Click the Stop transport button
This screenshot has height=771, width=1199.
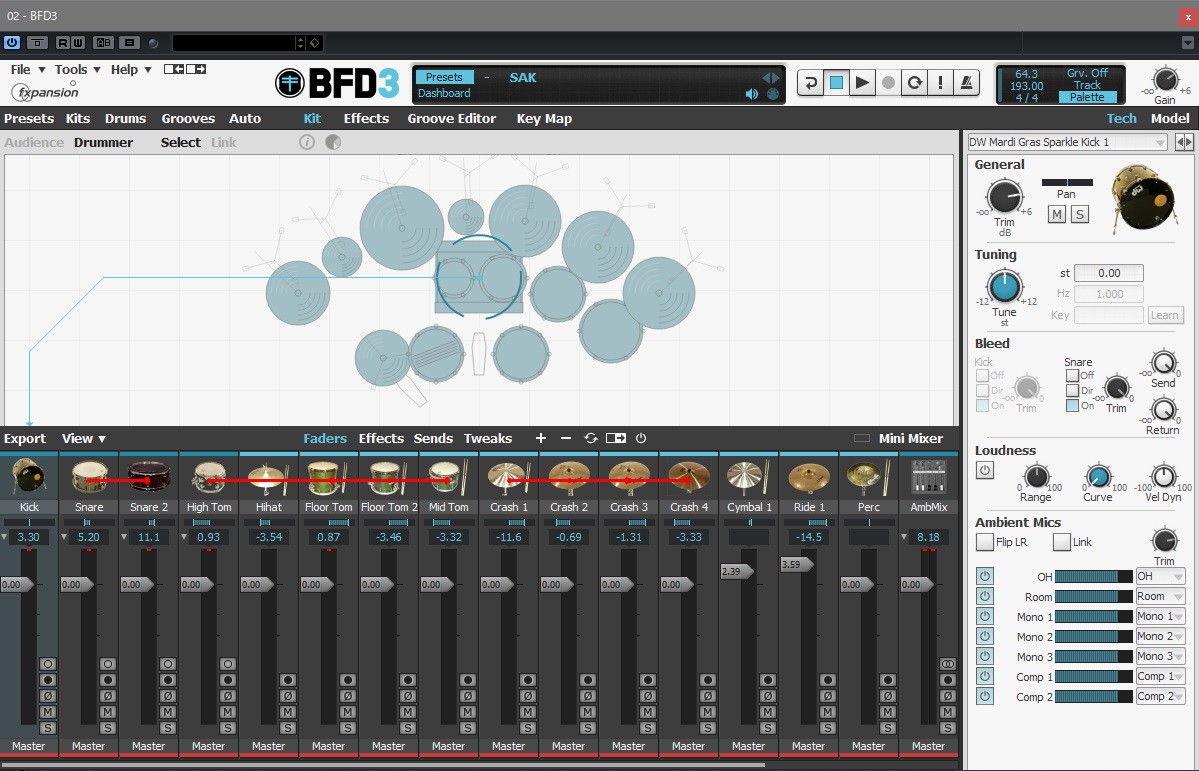click(x=837, y=83)
